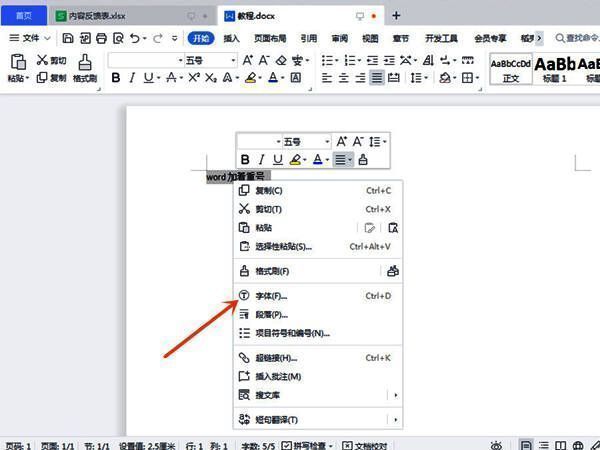Toggle justified alignment button in ribbon
The height and width of the screenshot is (450, 600).
point(377,77)
